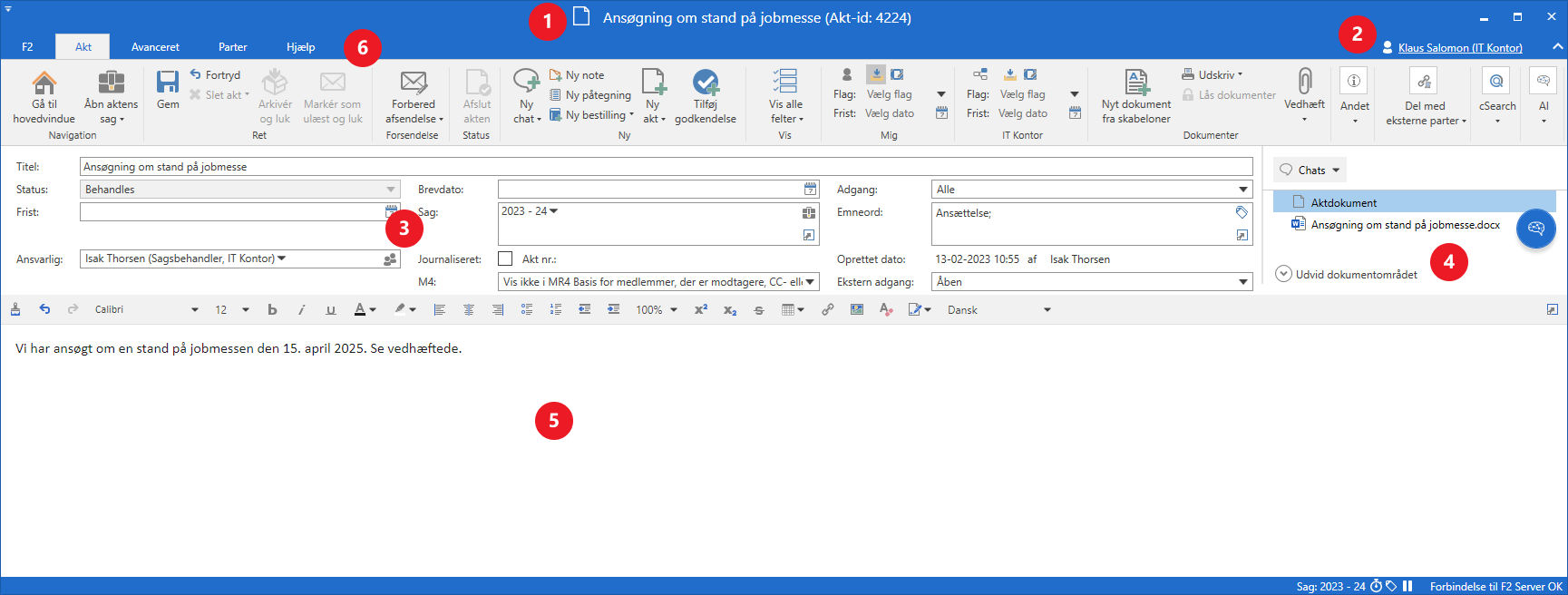Expand Udvid dokumentområdet

click(1348, 274)
